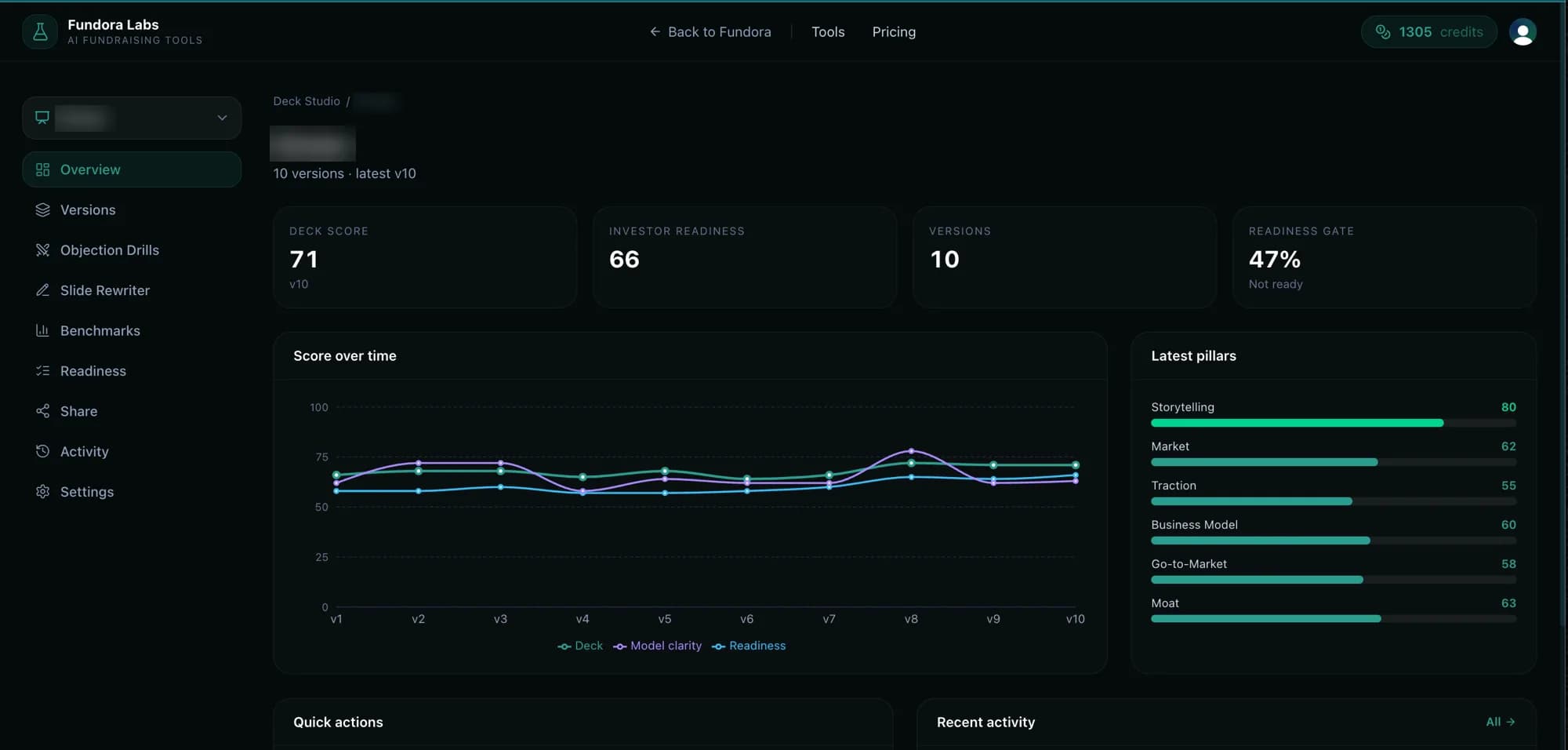
Task: Click the Business Model progress bar
Action: 1333,541
